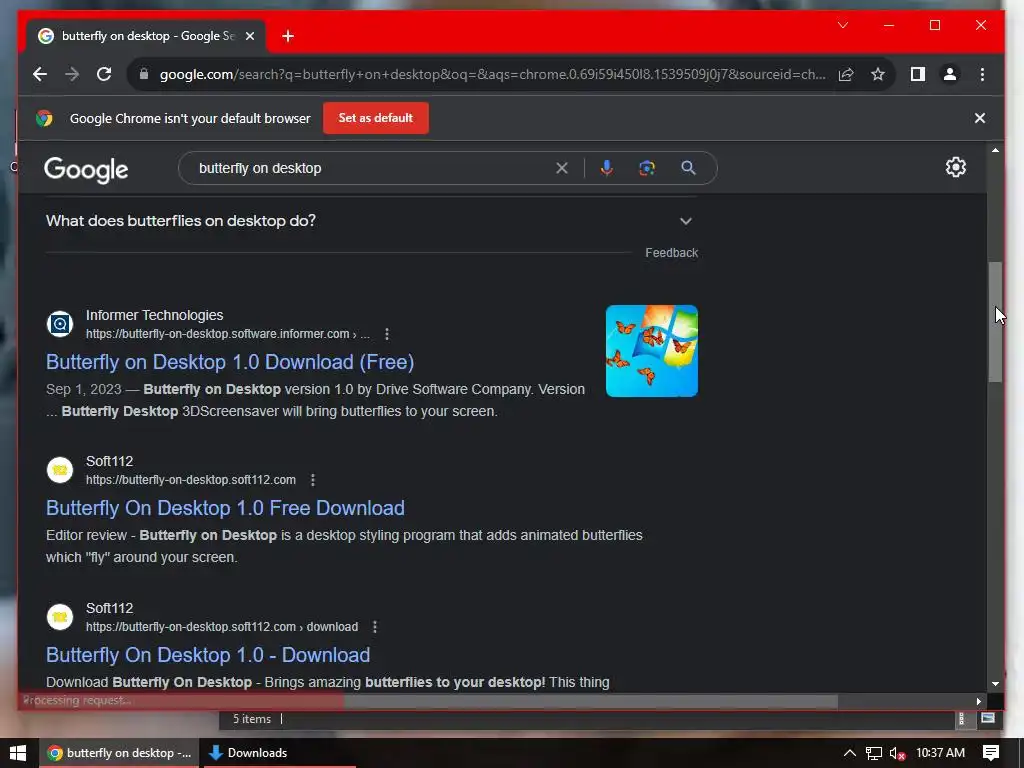This screenshot has width=1024, height=768.
Task: Search by image with the Lens icon
Action: click(x=647, y=168)
